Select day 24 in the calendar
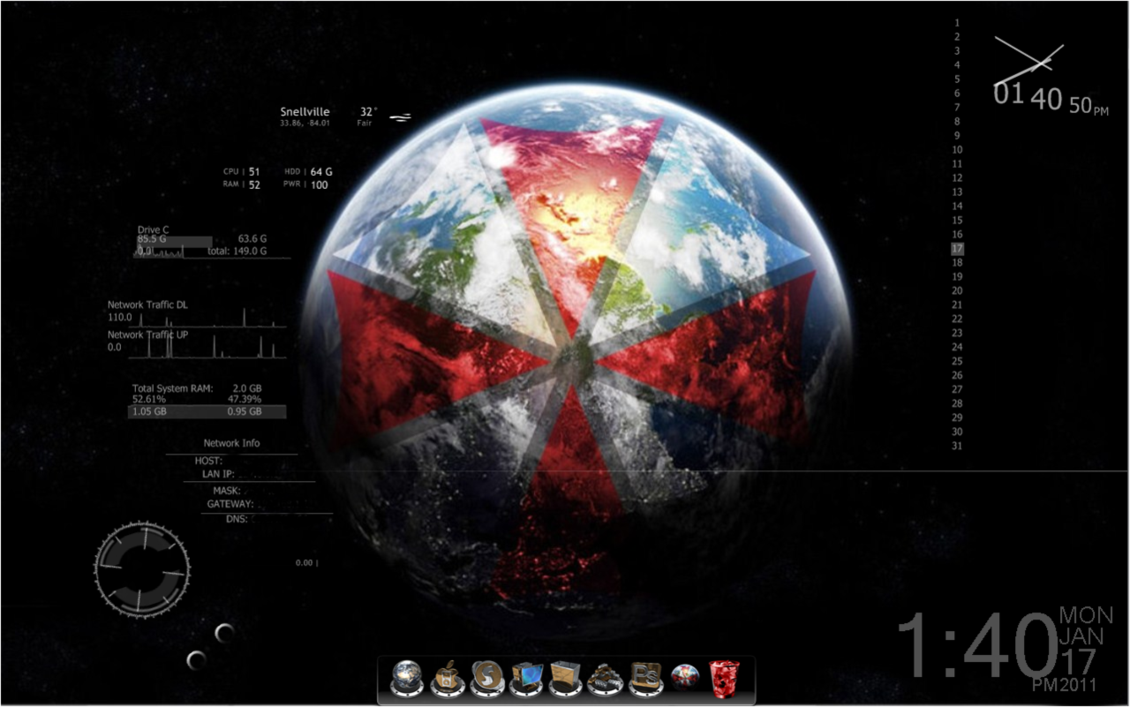This screenshot has height=707, width=1130. pos(957,347)
